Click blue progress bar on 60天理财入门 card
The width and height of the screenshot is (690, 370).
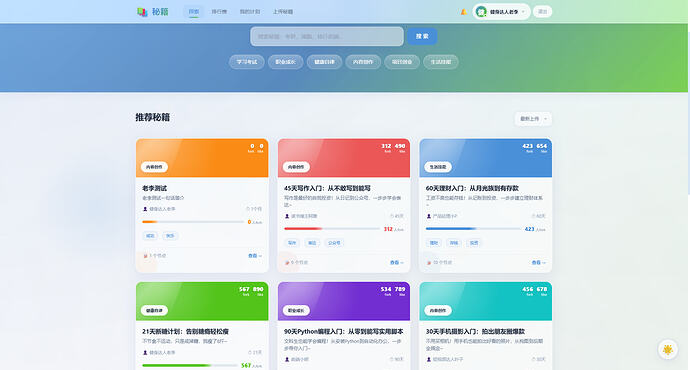pyautogui.click(x=473, y=229)
